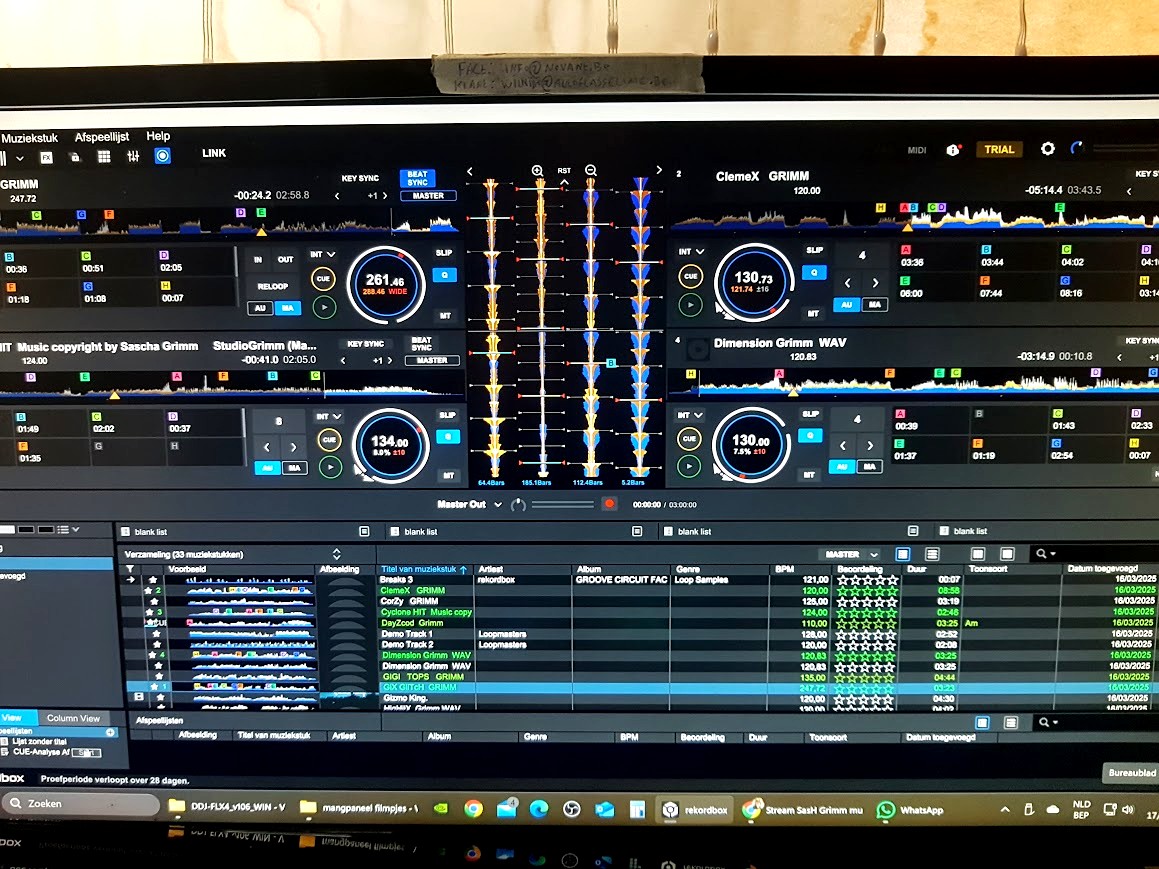Click CUE on the Dimension Grimm WAV deck
This screenshot has height=869, width=1159.
(x=689, y=438)
